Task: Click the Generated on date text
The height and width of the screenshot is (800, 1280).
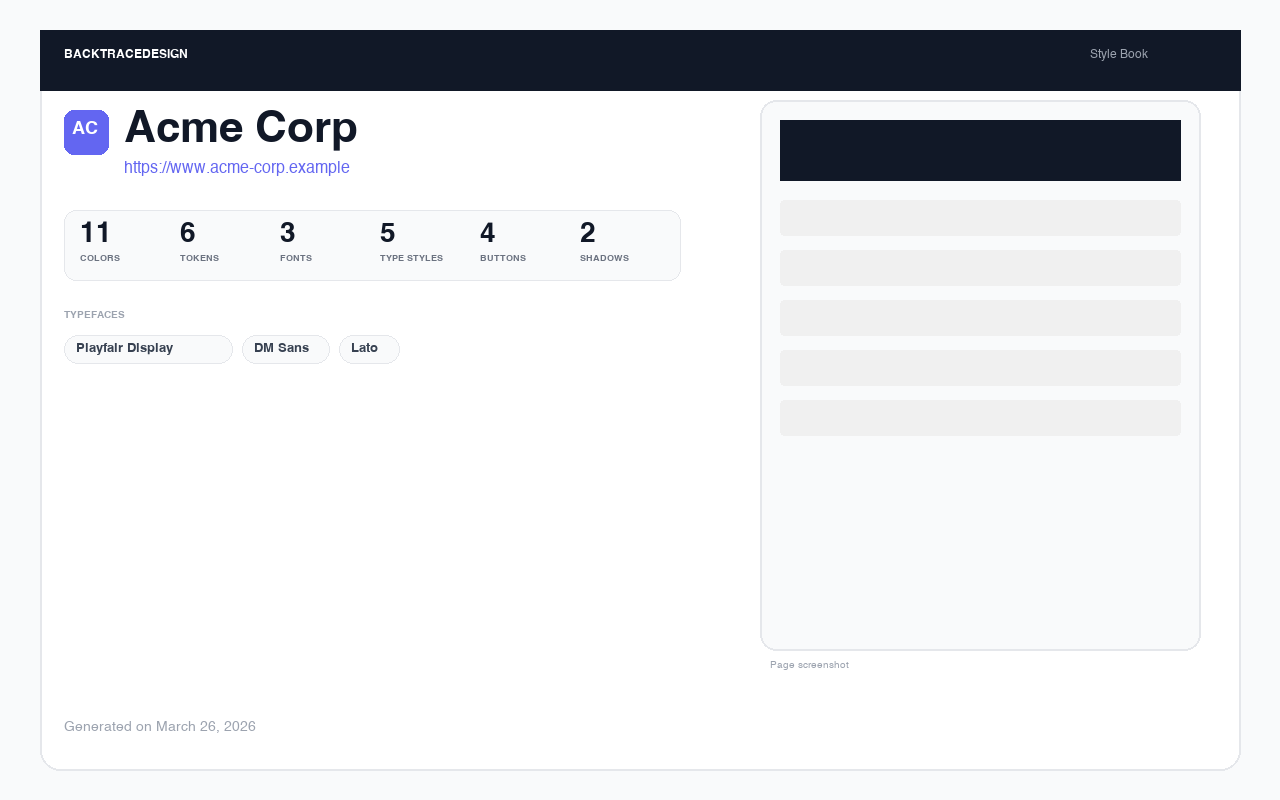Action: [x=160, y=726]
